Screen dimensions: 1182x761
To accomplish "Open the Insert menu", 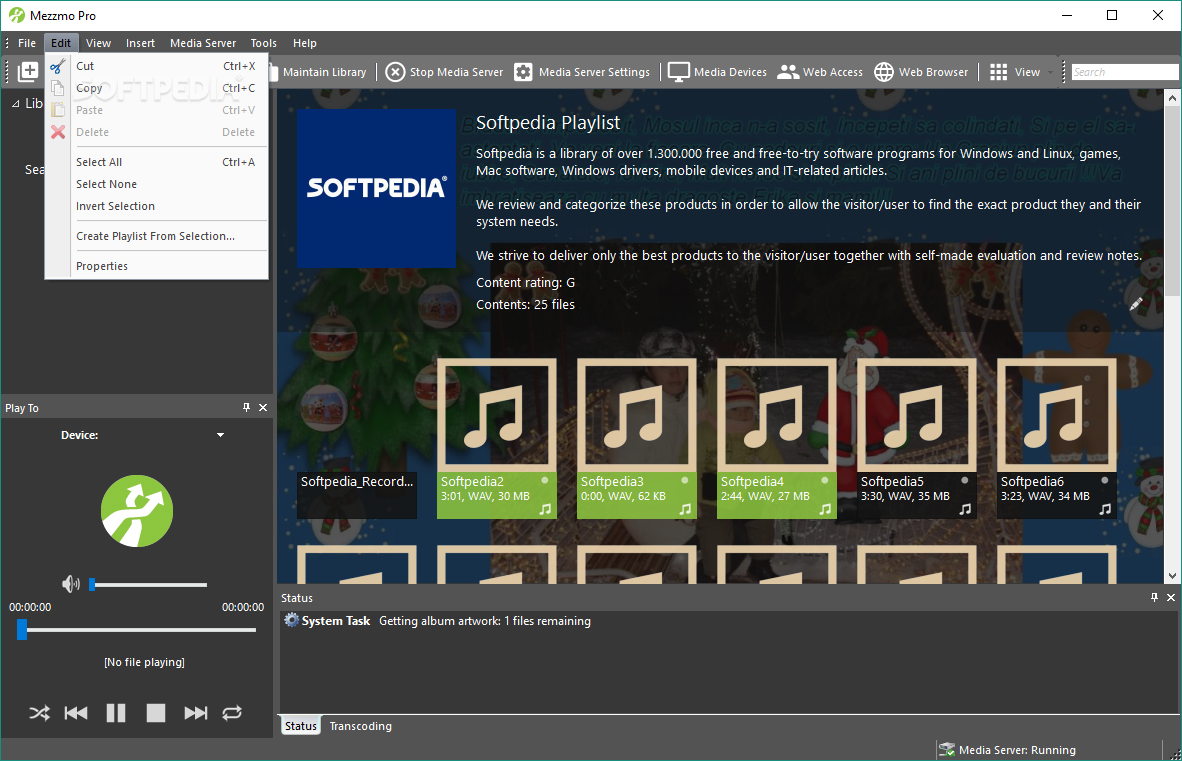I will click(140, 43).
